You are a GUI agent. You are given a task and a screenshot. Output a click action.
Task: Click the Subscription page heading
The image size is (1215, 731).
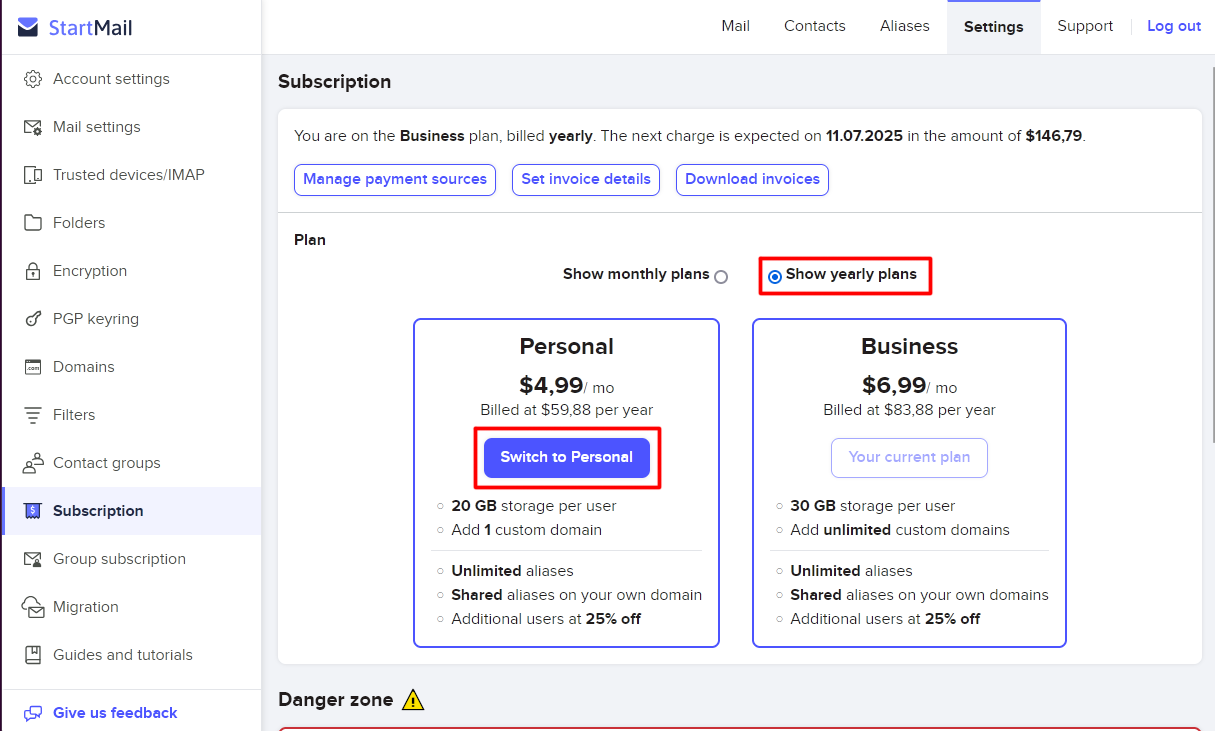[335, 82]
